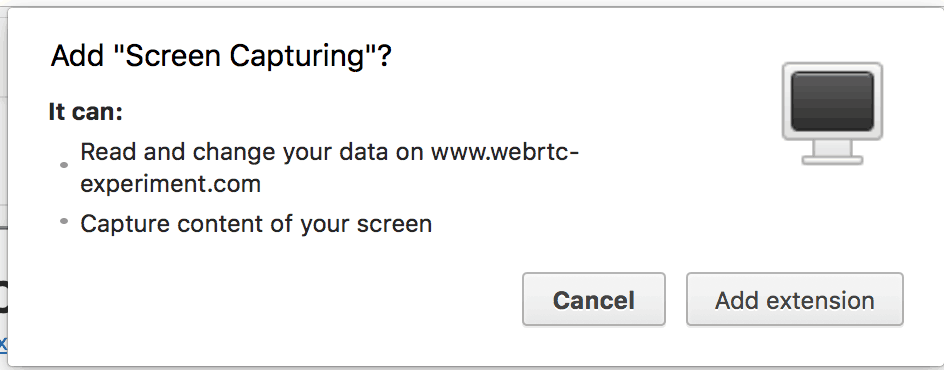Dismiss the dialog with Cancel
The width and height of the screenshot is (944, 370).
click(594, 300)
